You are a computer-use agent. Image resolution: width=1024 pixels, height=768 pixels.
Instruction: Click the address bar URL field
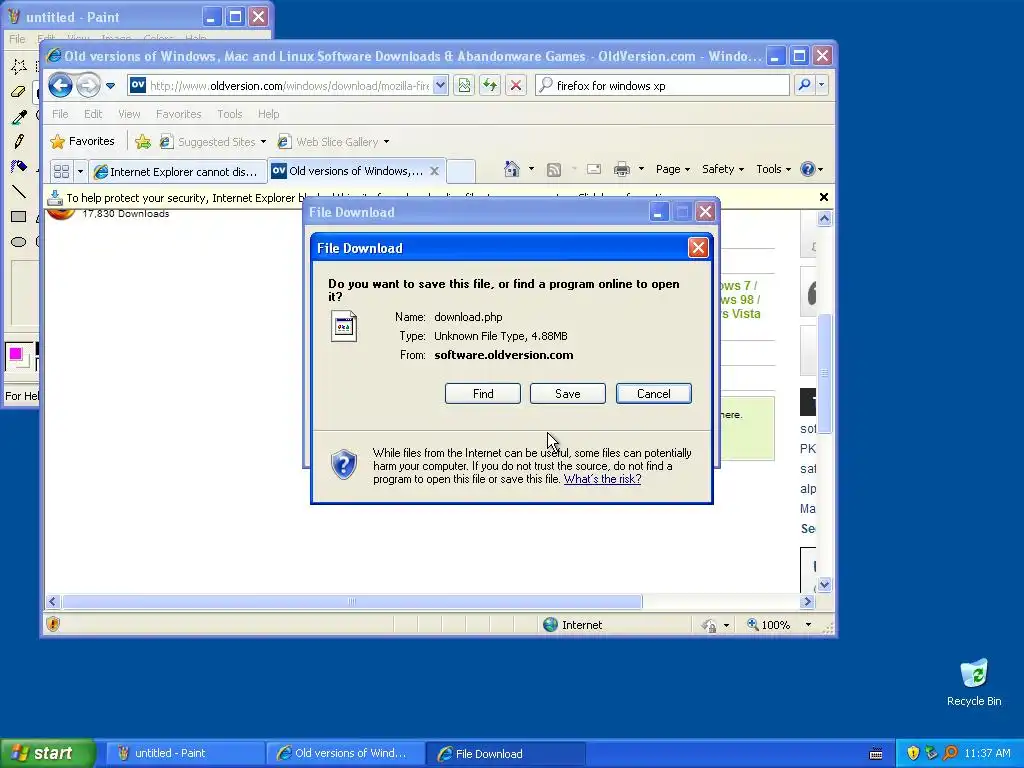pos(288,86)
